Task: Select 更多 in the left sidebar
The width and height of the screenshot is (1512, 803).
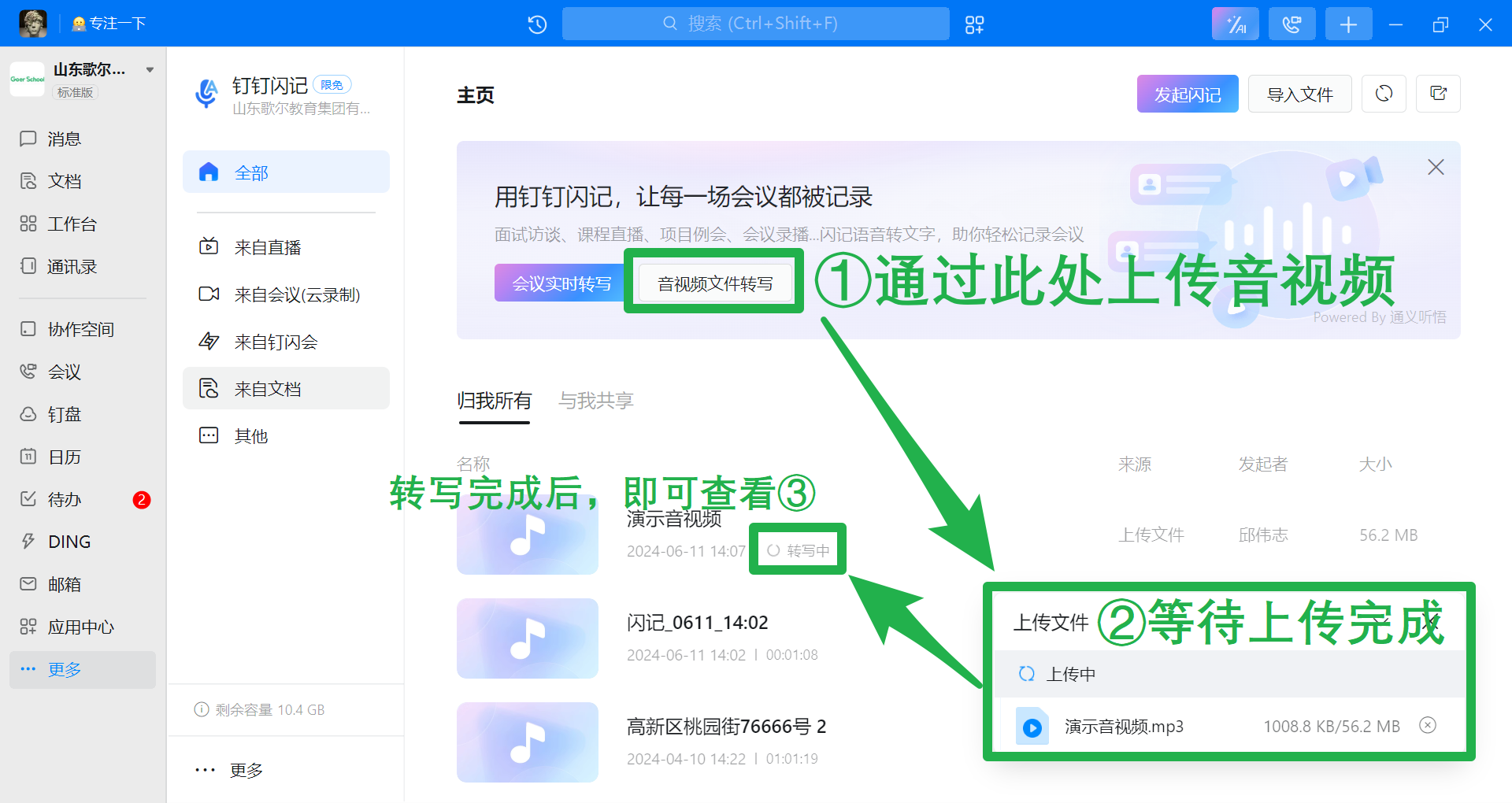Action: pos(83,670)
